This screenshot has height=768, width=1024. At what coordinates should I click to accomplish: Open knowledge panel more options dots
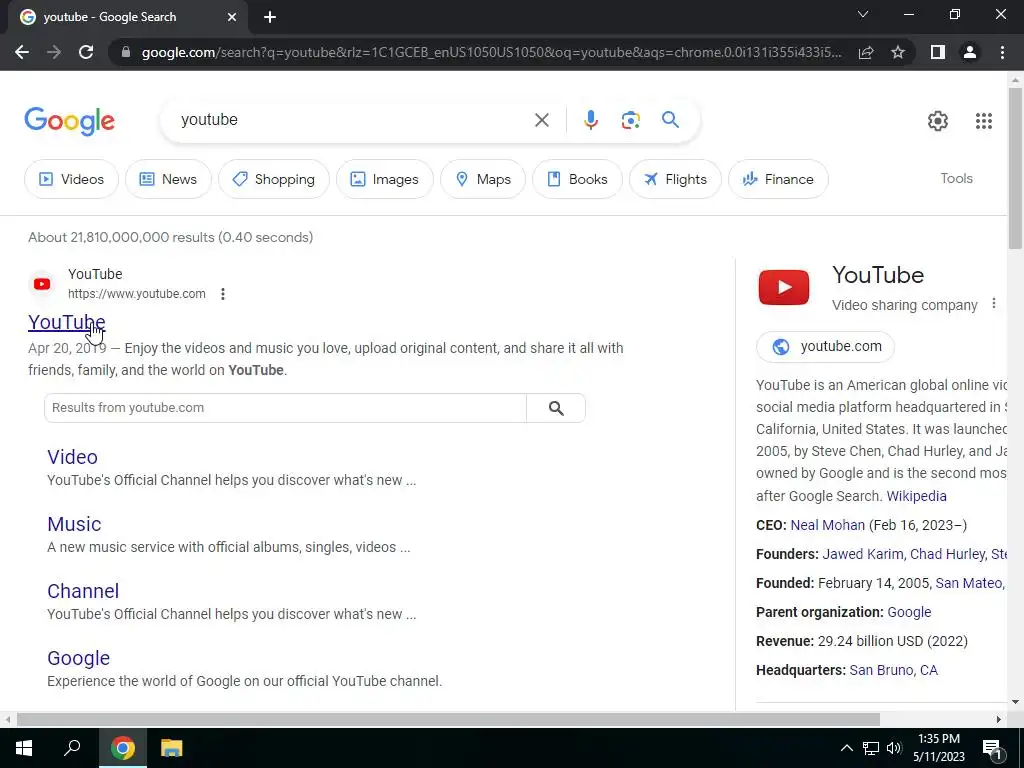(x=993, y=304)
